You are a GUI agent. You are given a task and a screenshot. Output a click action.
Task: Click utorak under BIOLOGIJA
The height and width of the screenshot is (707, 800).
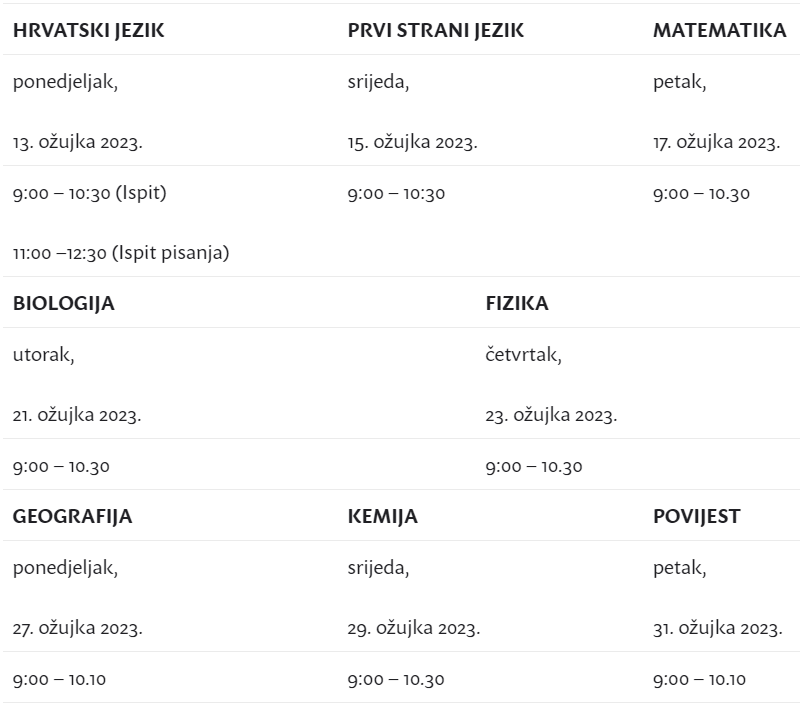[43, 355]
